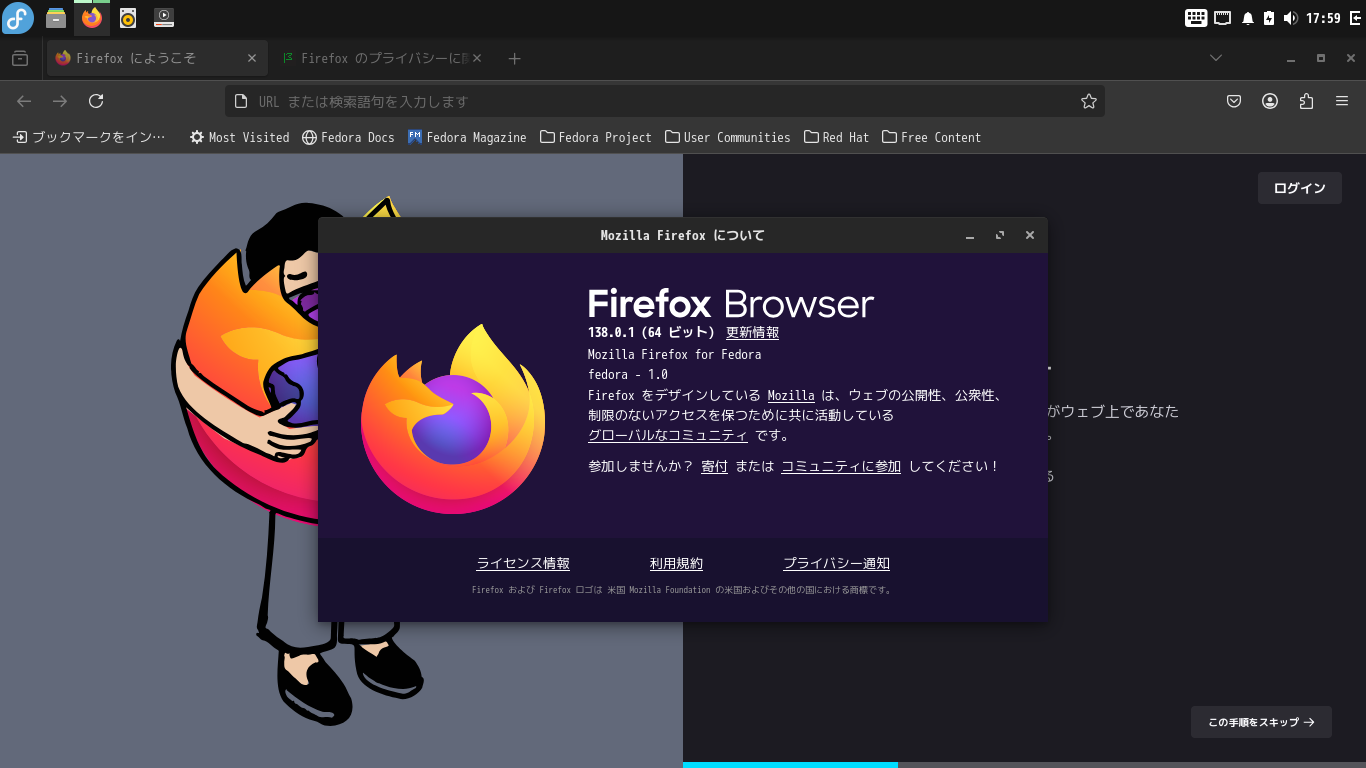This screenshot has height=768, width=1366.
Task: Open the Fedora Docs bookmark
Action: [349, 137]
